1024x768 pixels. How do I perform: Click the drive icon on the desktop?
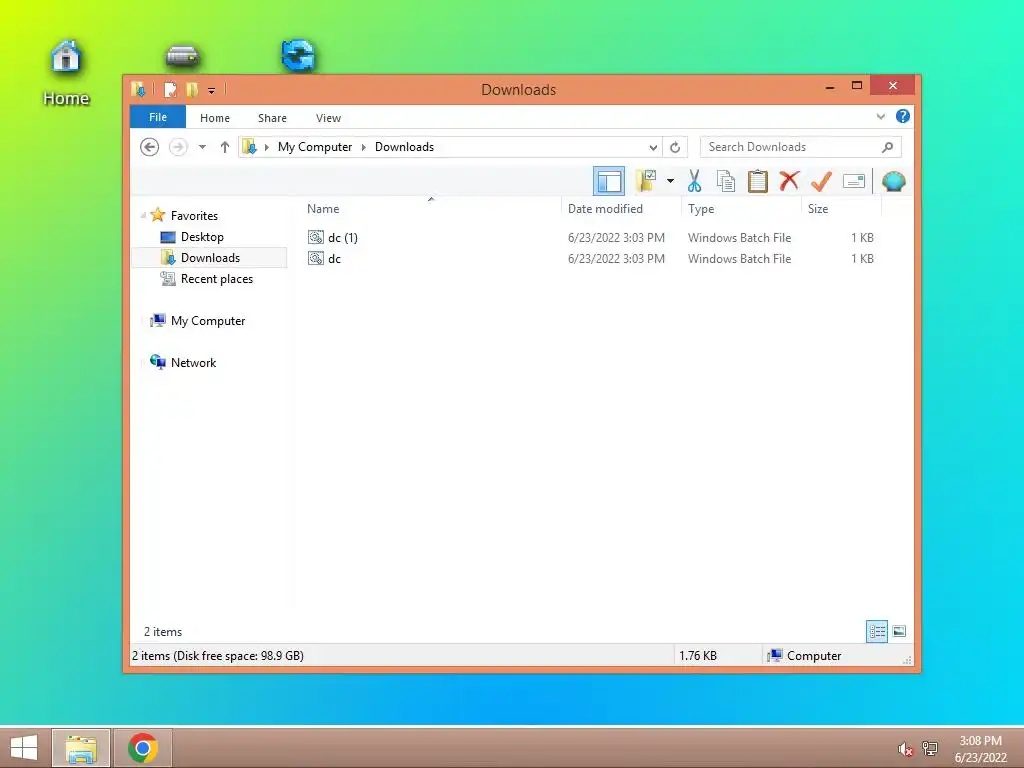[x=182, y=56]
